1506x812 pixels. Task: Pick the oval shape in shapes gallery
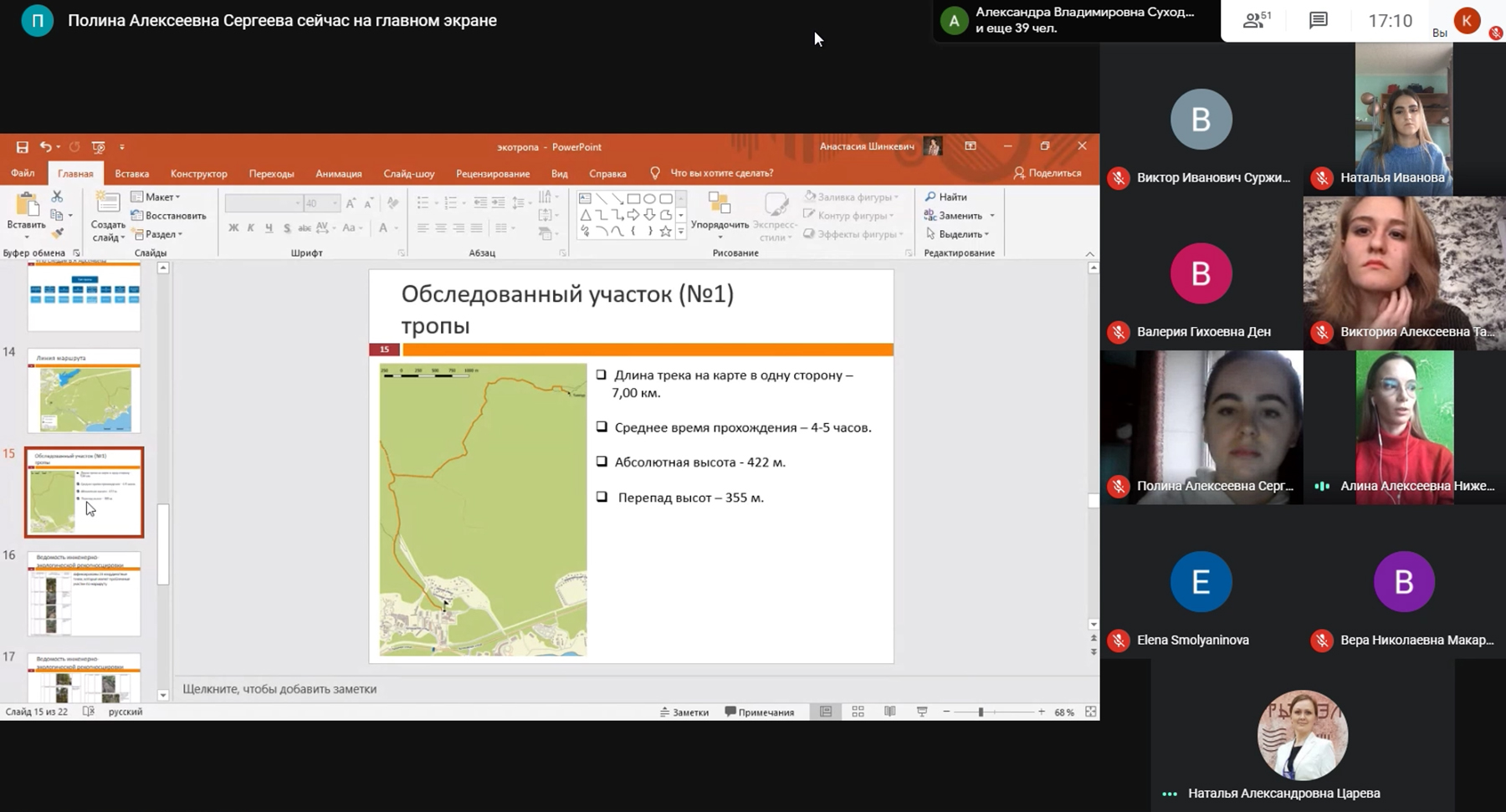[649, 199]
